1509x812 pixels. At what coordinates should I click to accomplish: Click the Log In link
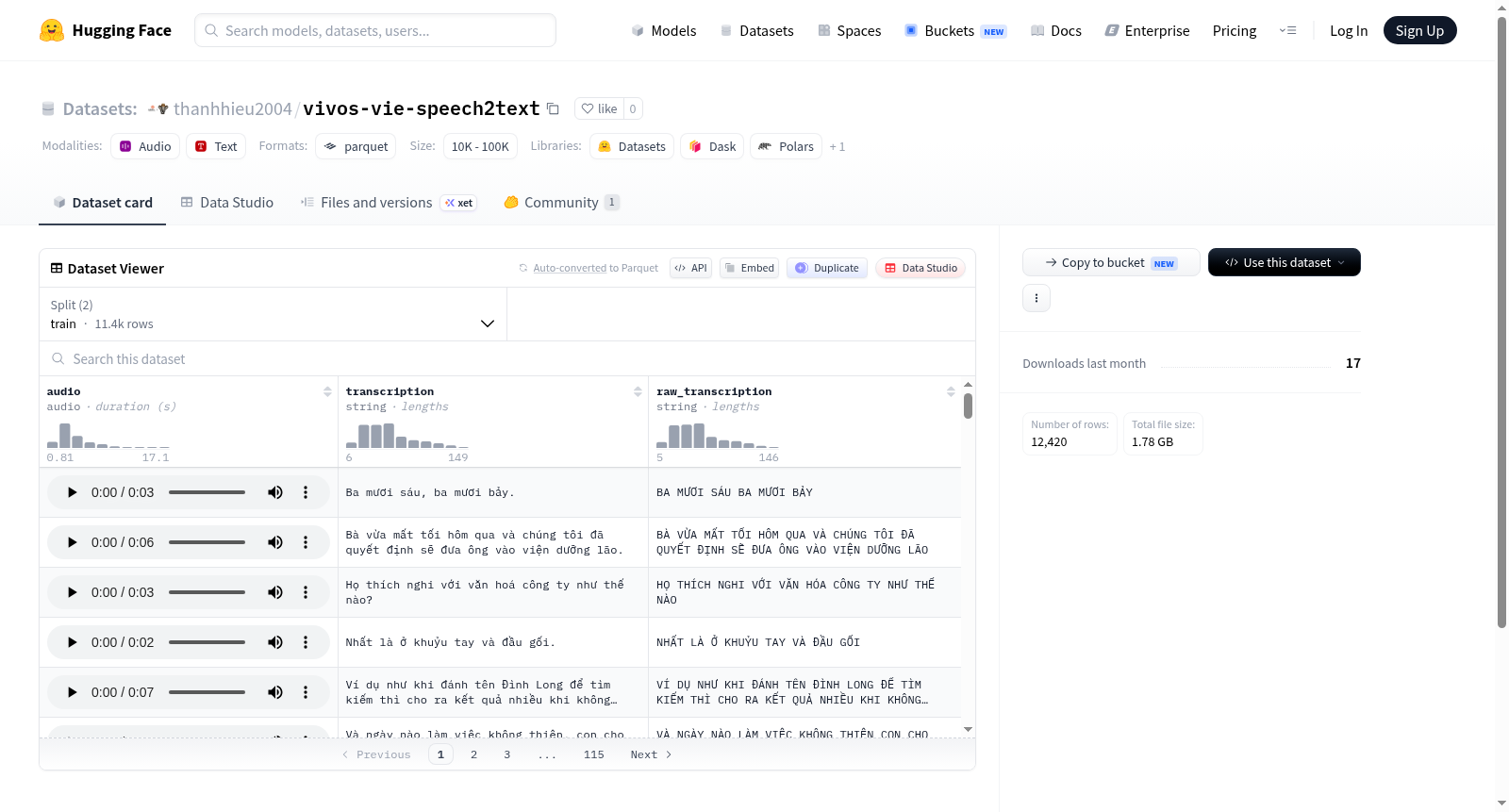(x=1349, y=30)
